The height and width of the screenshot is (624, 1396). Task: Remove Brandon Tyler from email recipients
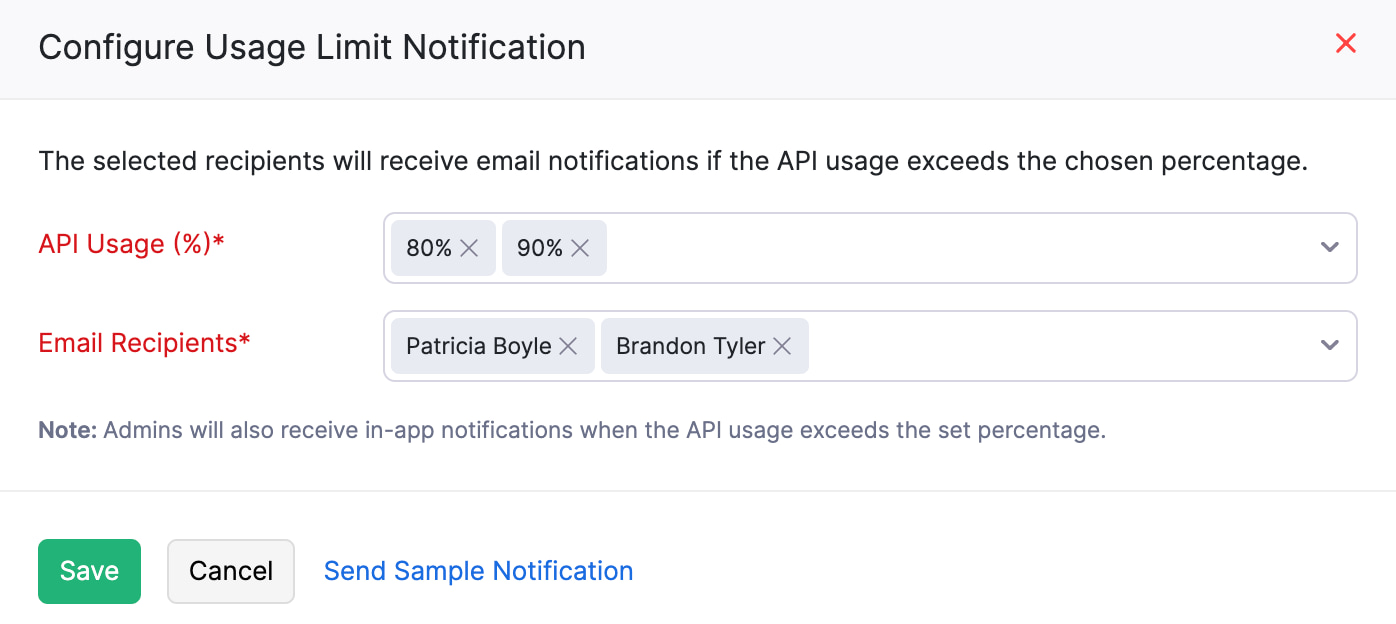(780, 345)
